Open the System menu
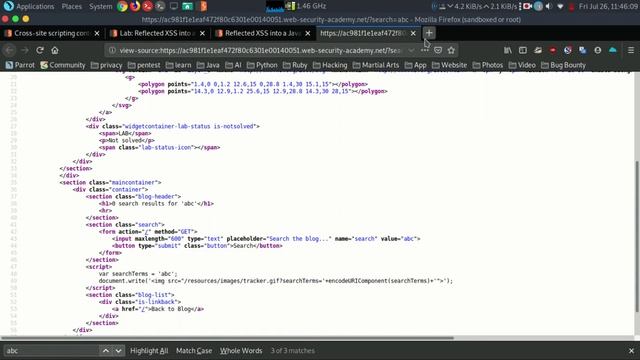Image resolution: width=640 pixels, height=360 pixels. (100, 6)
